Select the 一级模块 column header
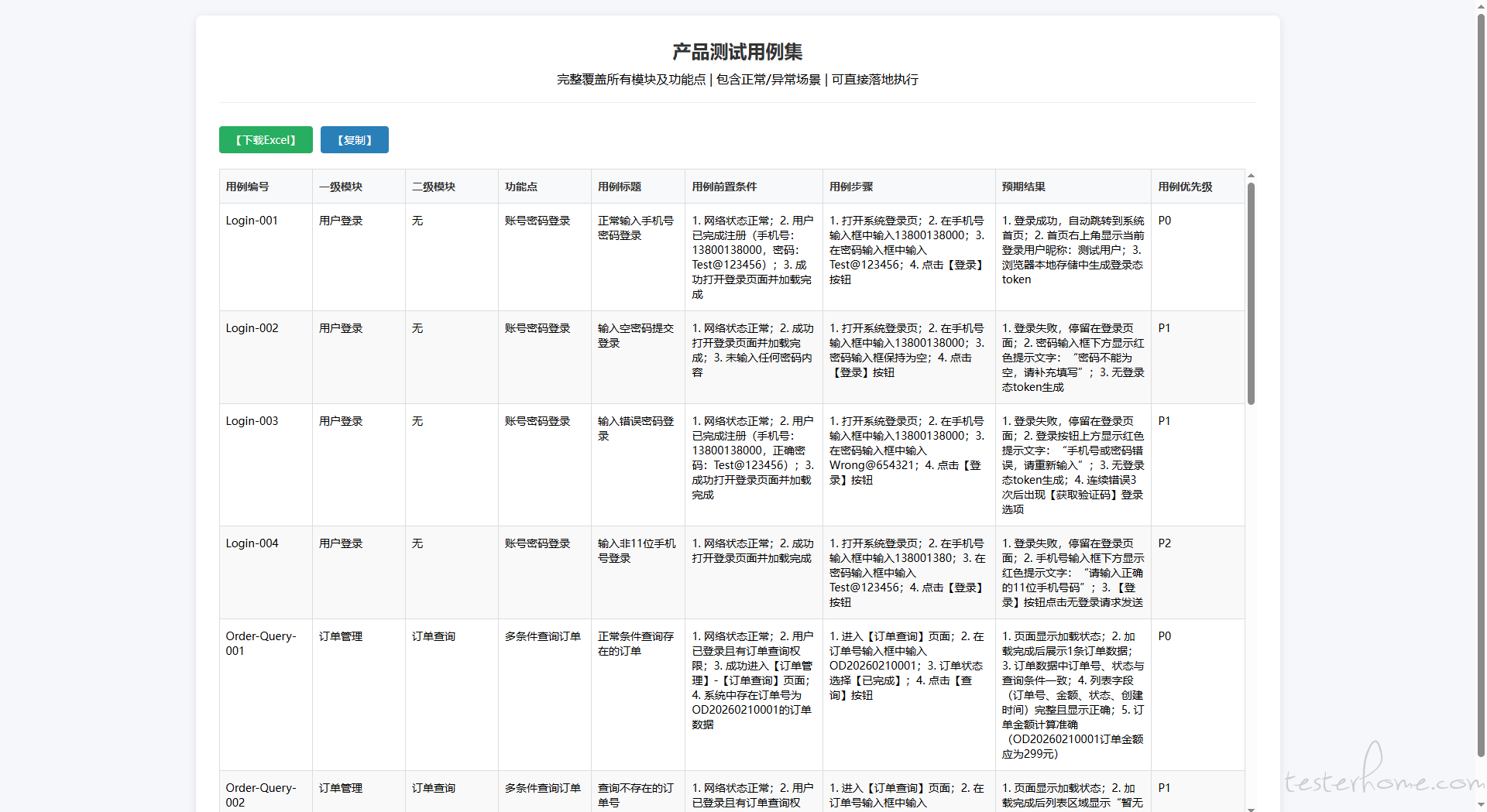This screenshot has height=812, width=1487. (341, 187)
